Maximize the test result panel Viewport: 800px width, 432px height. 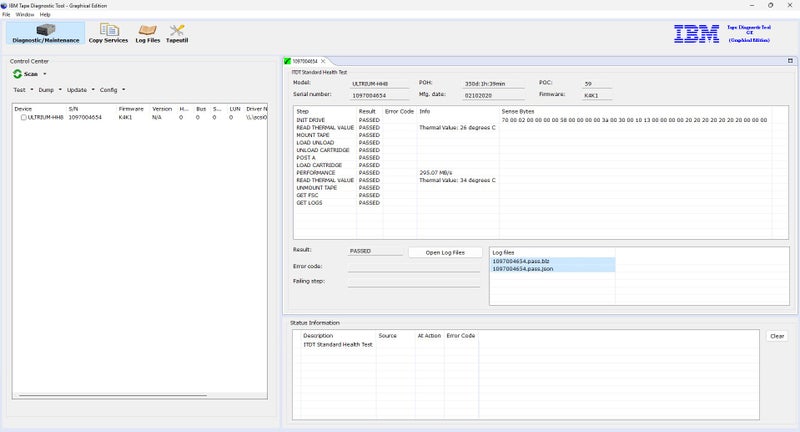790,61
